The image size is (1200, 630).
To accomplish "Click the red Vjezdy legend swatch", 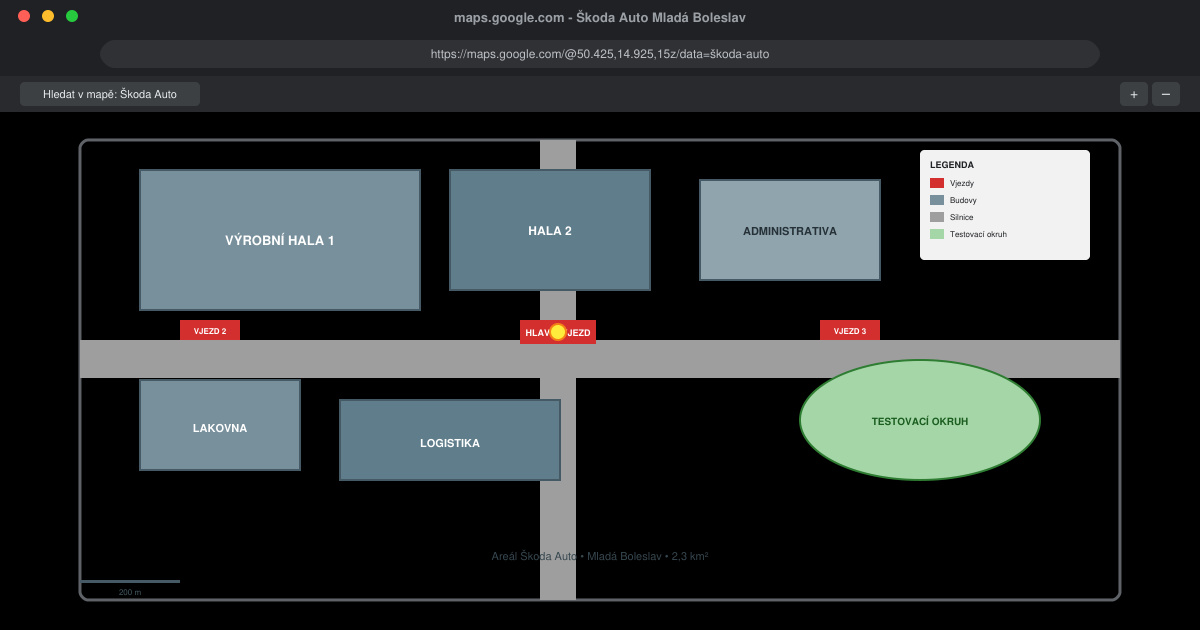I will pyautogui.click(x=937, y=183).
